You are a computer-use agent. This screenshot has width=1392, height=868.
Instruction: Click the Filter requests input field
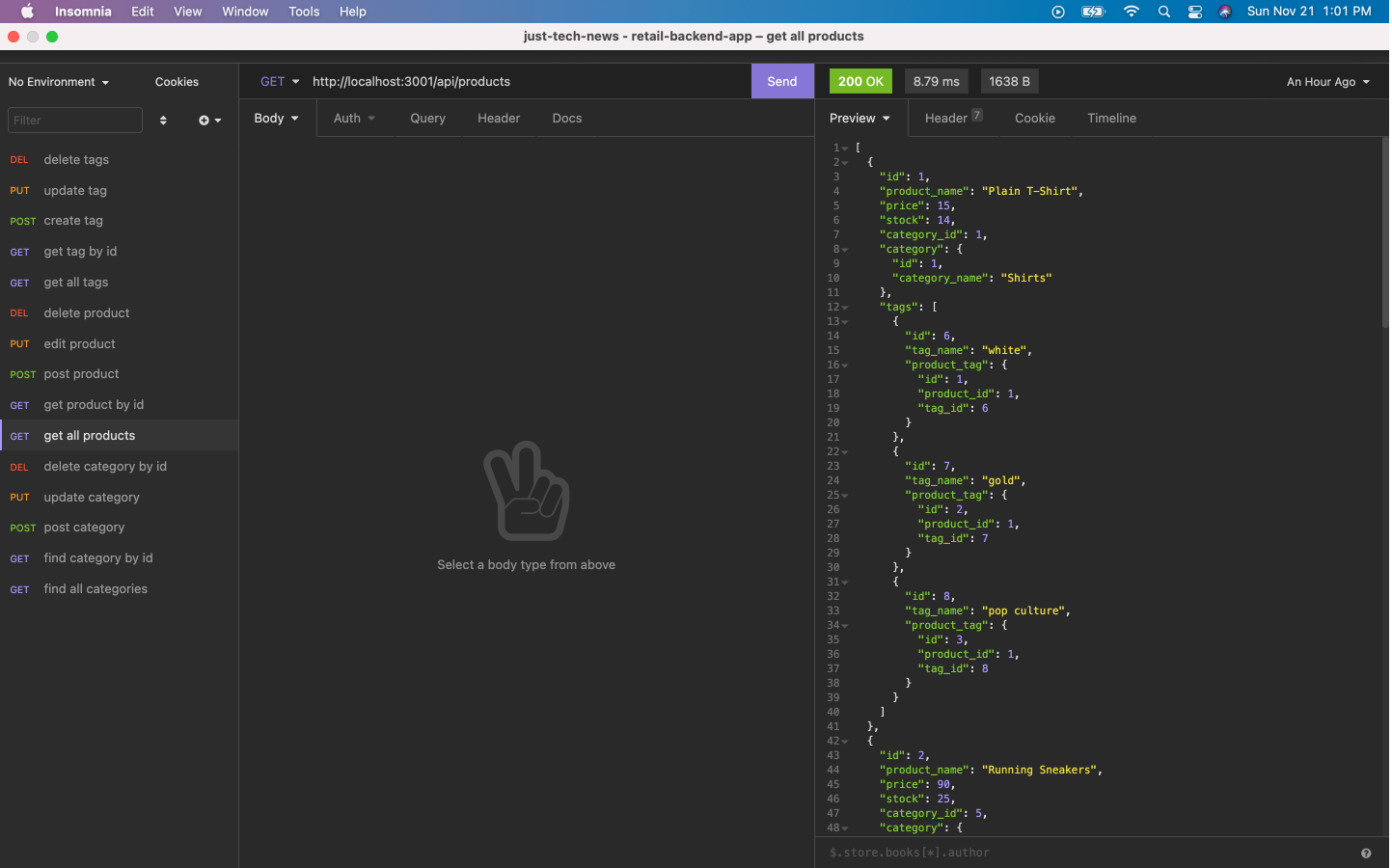[x=74, y=120]
